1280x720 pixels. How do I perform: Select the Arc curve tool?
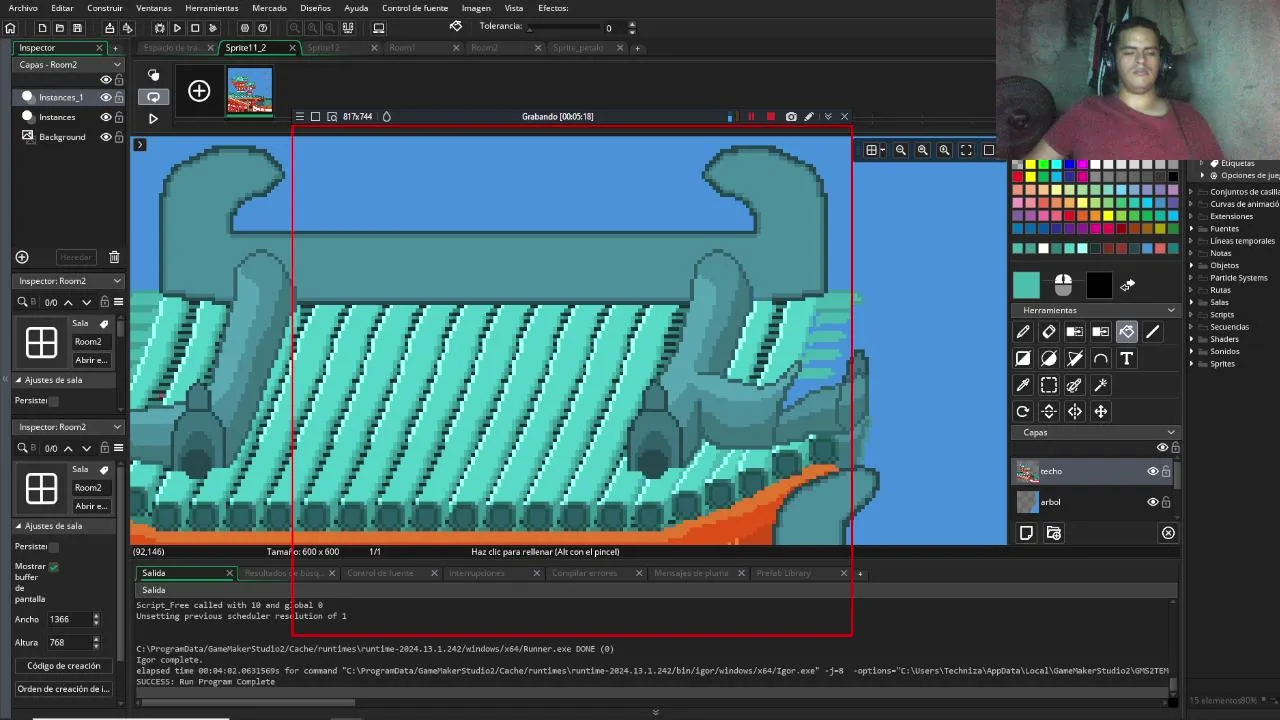click(x=1101, y=358)
